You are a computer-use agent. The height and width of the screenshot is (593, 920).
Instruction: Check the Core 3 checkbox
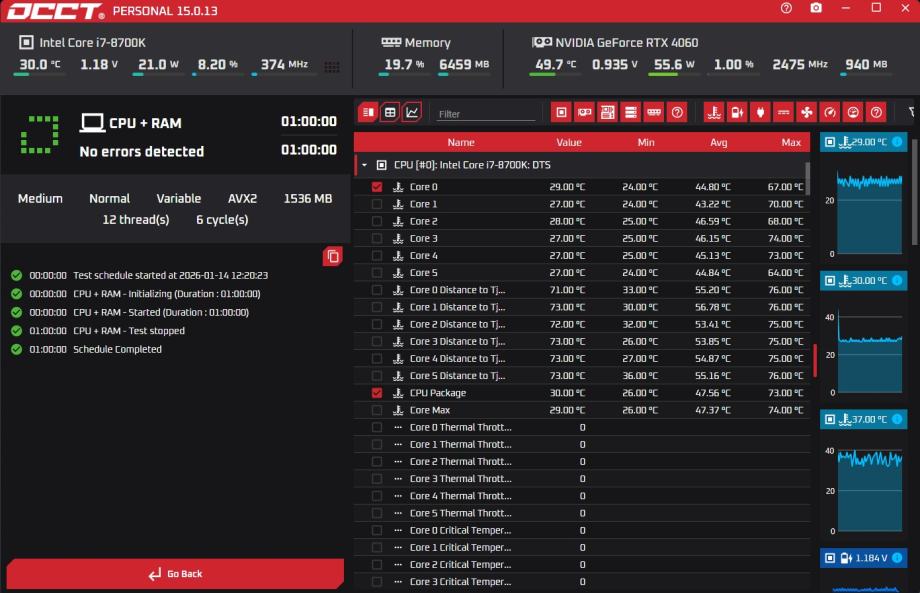pos(377,238)
